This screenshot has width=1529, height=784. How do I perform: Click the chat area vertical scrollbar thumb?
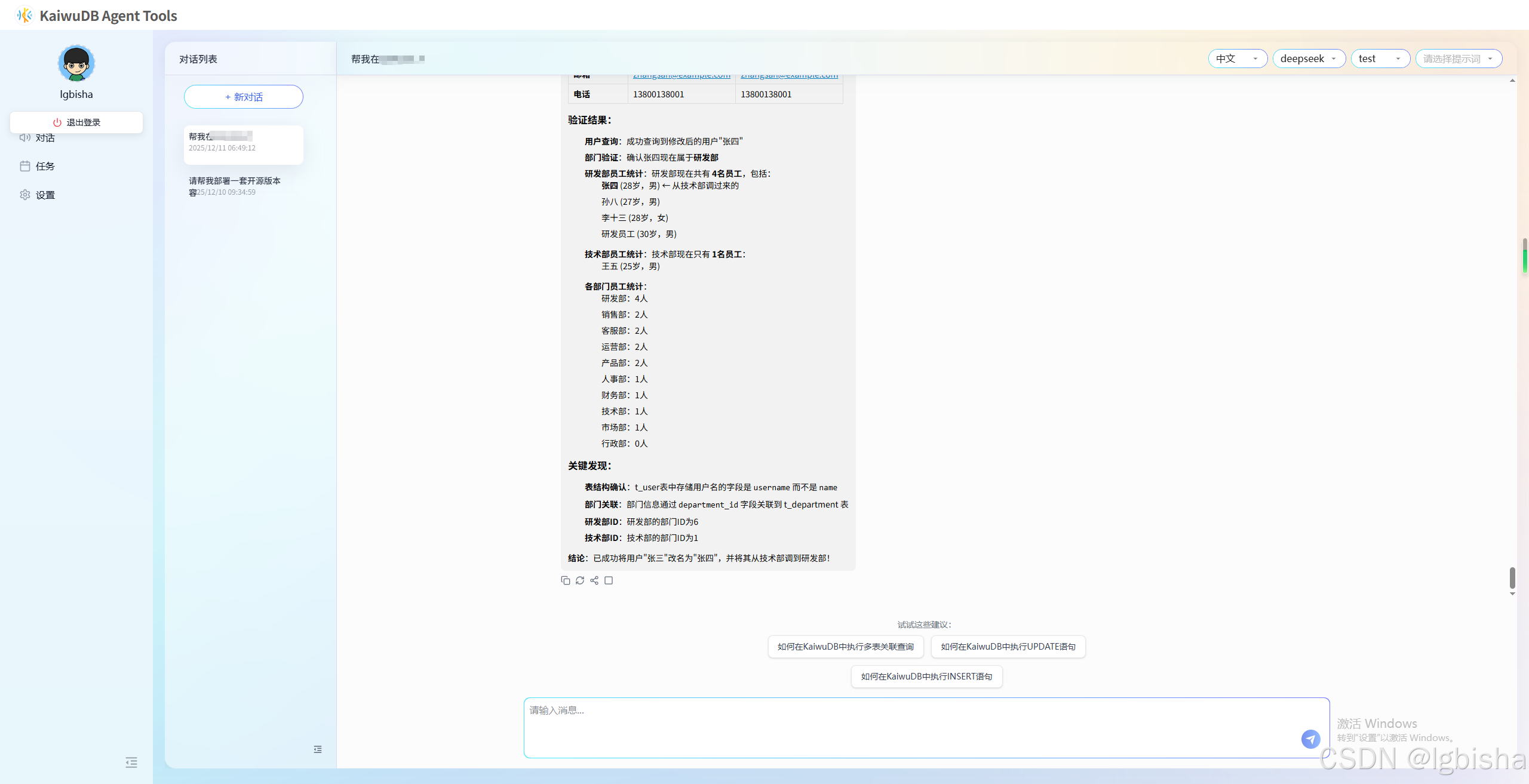[x=1512, y=577]
